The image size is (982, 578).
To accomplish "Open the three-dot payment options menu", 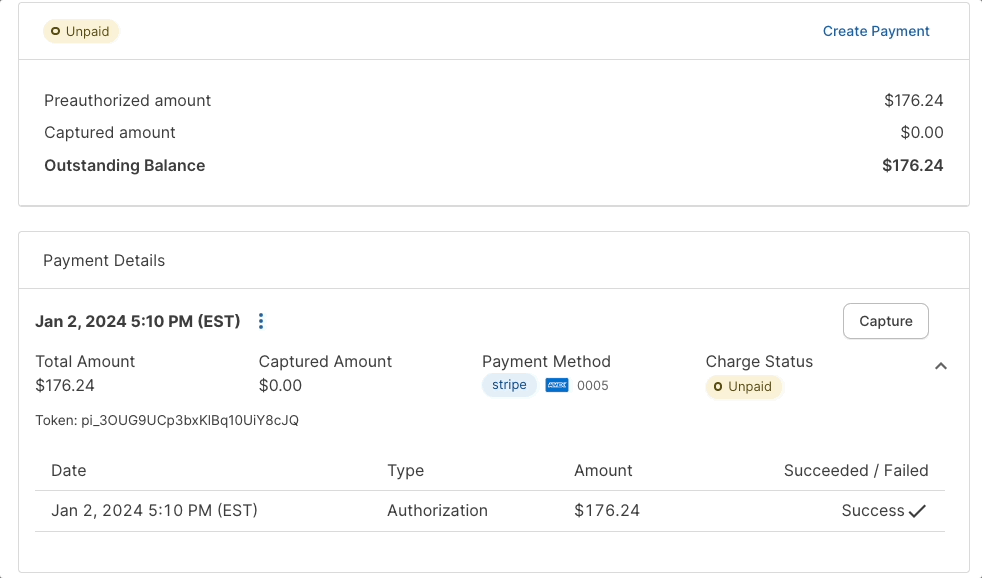I will (x=261, y=321).
